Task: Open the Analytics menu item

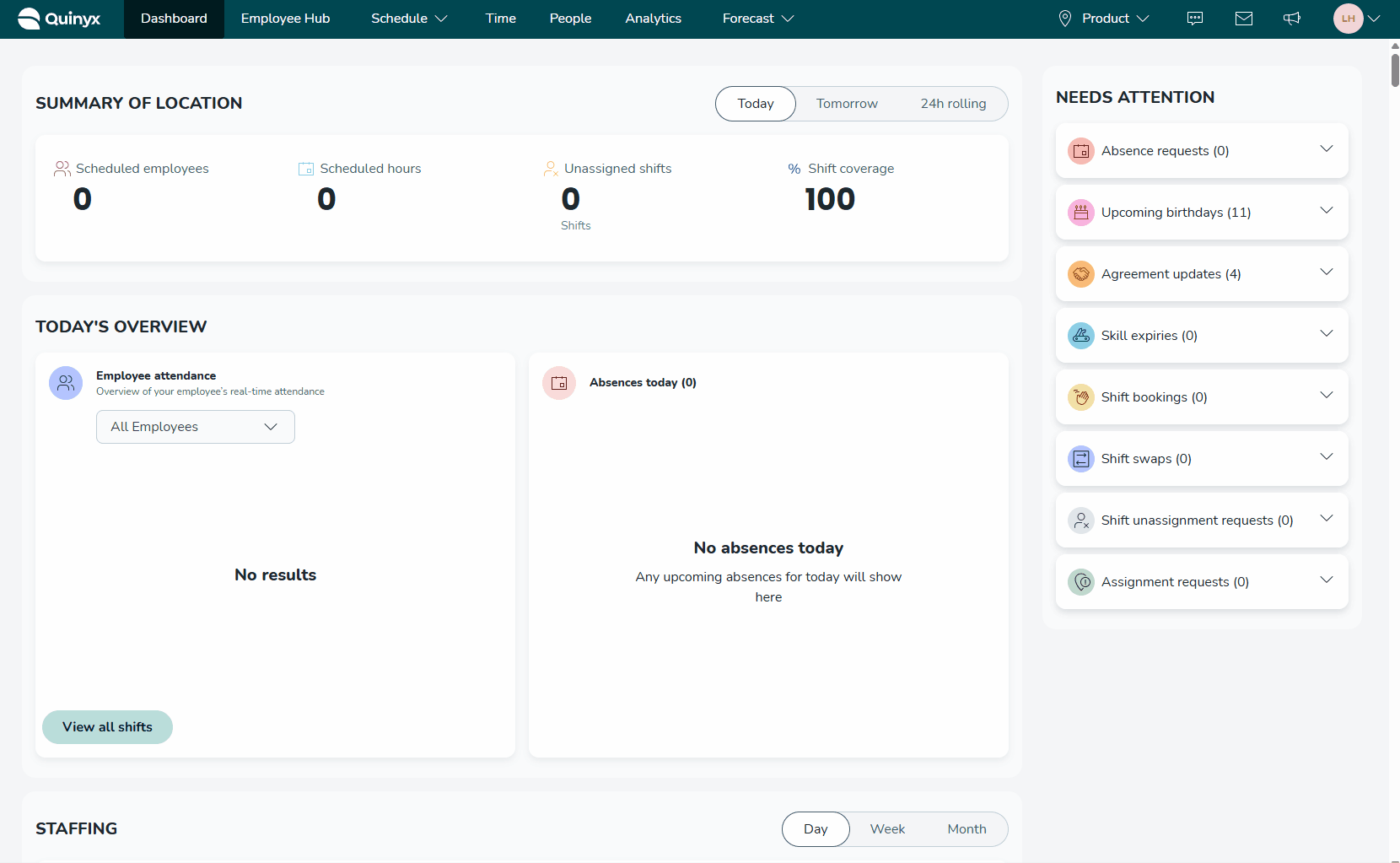Action: [653, 19]
